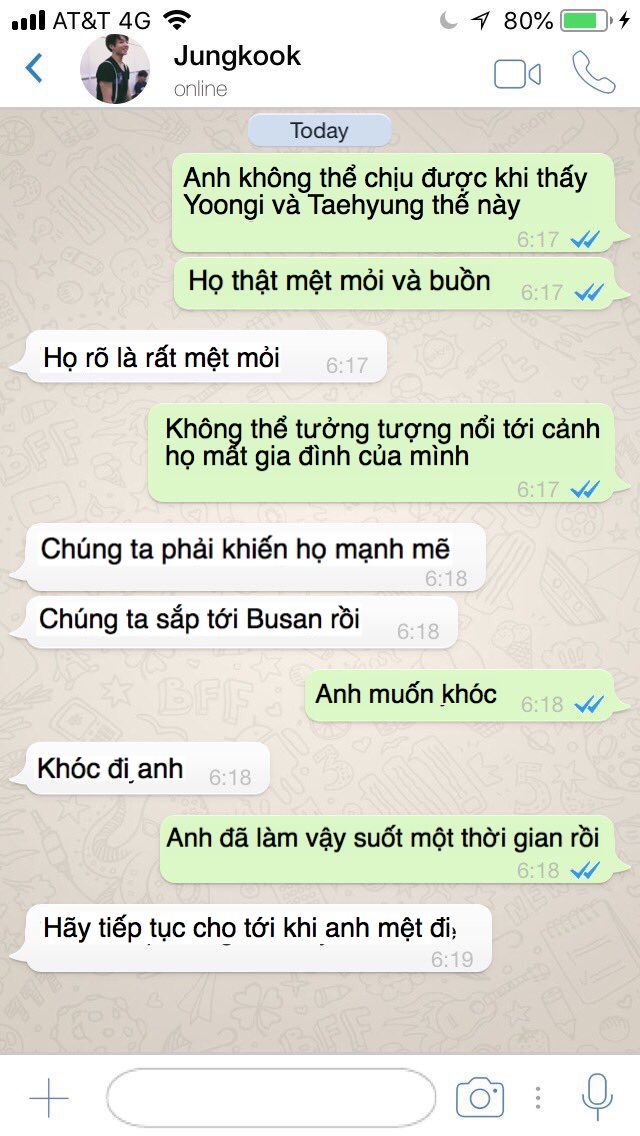Select message 'Hãy tiếp tục cho tới khi anh mệt đi'

pyautogui.click(x=258, y=937)
